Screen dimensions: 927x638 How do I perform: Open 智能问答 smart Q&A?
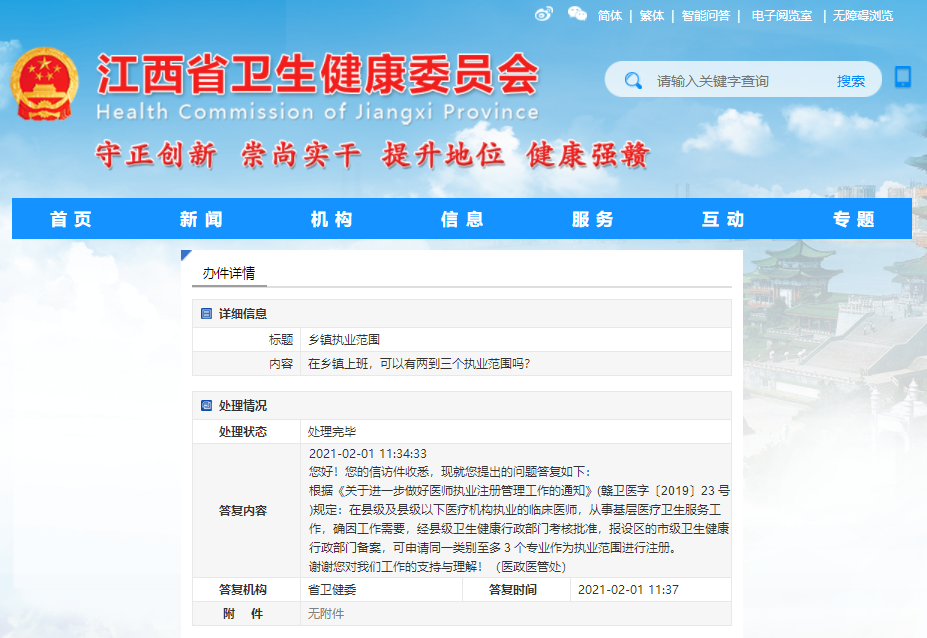[x=706, y=16]
